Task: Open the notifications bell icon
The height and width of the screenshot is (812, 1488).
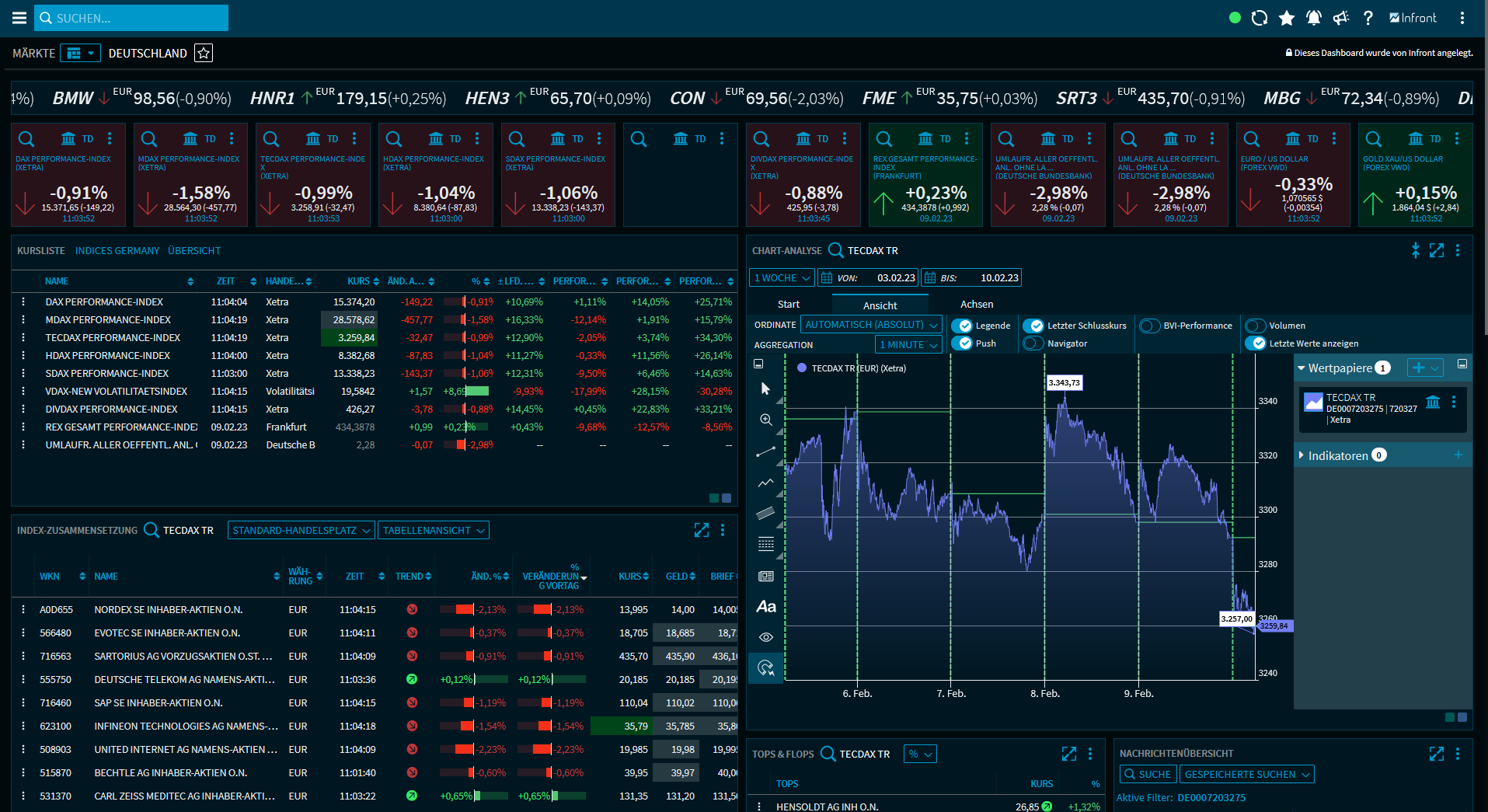Action: click(x=1313, y=18)
